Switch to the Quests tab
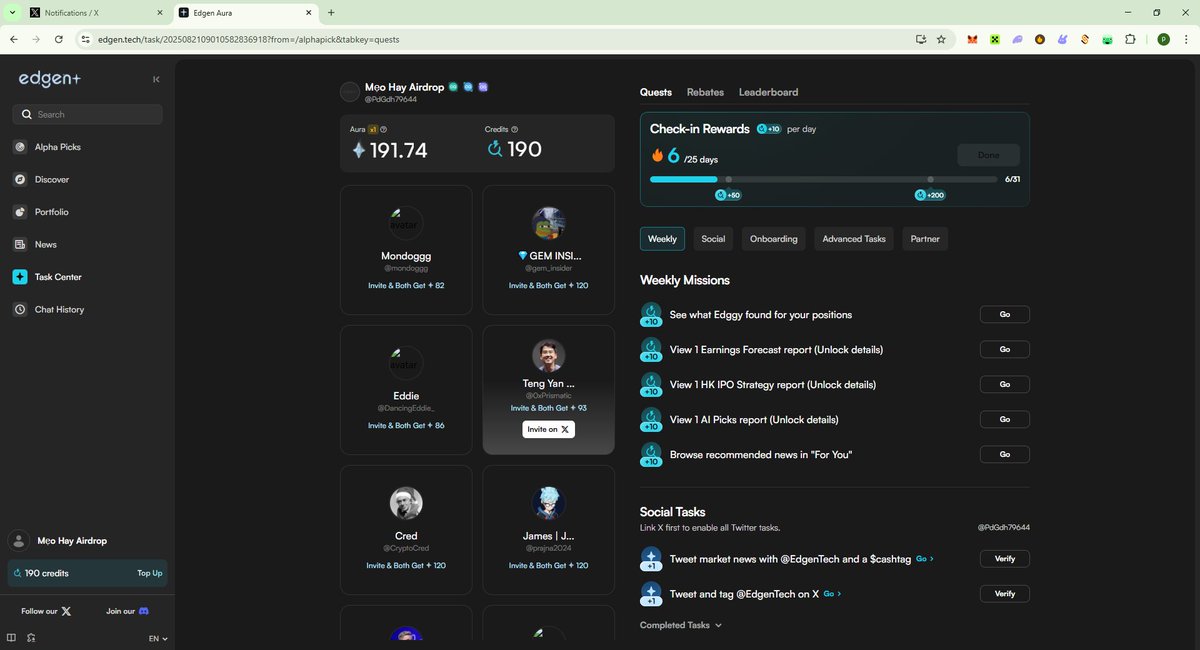This screenshot has width=1200, height=650. pyautogui.click(x=656, y=92)
